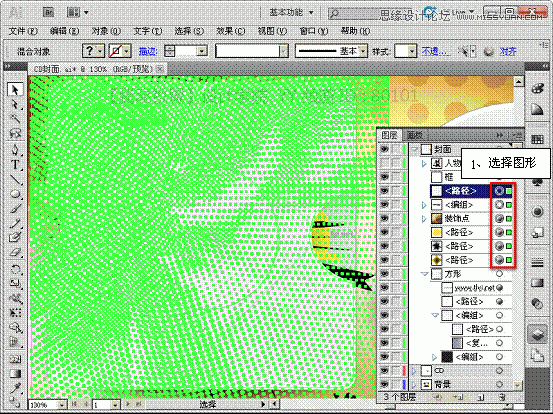Screen dimensions: 553x414
Task: Open the Stroke panel icon in dock
Action: click(537, 263)
